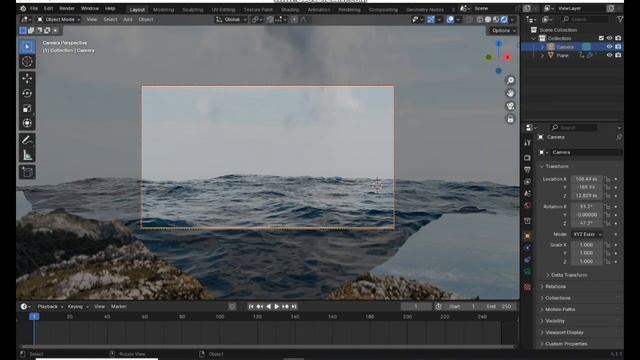Screen dimensions: 640x360
Task: Click the red X axis gizmo dot
Action: 507,57
